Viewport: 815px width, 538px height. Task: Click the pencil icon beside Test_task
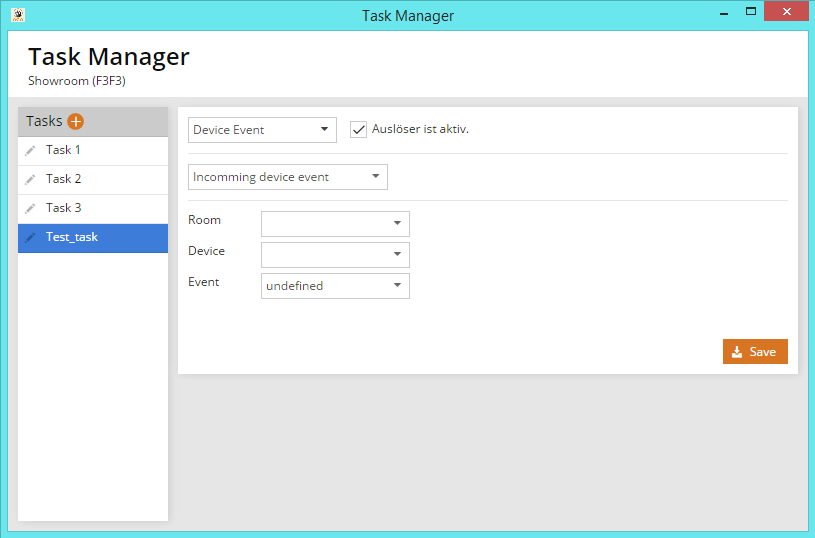pos(30,238)
